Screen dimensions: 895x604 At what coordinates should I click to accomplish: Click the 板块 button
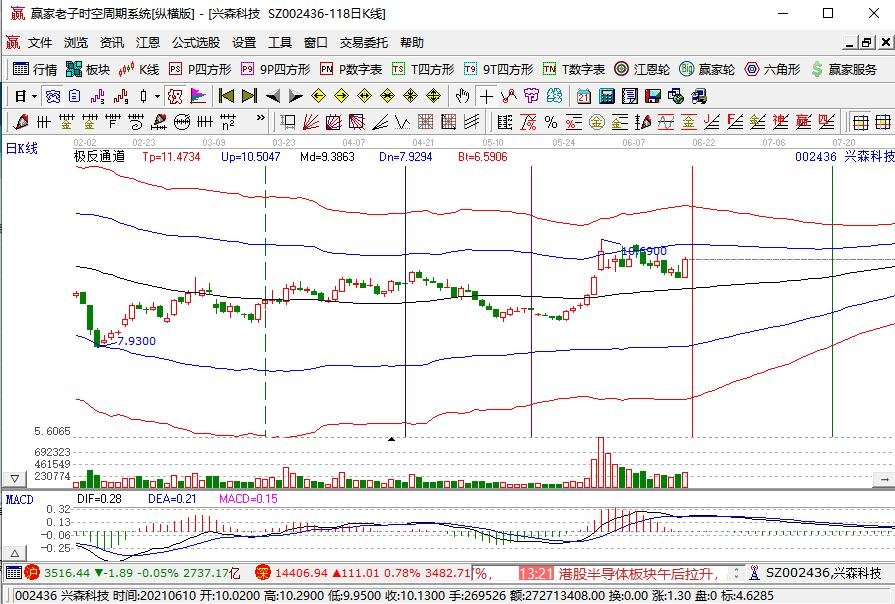pos(87,69)
